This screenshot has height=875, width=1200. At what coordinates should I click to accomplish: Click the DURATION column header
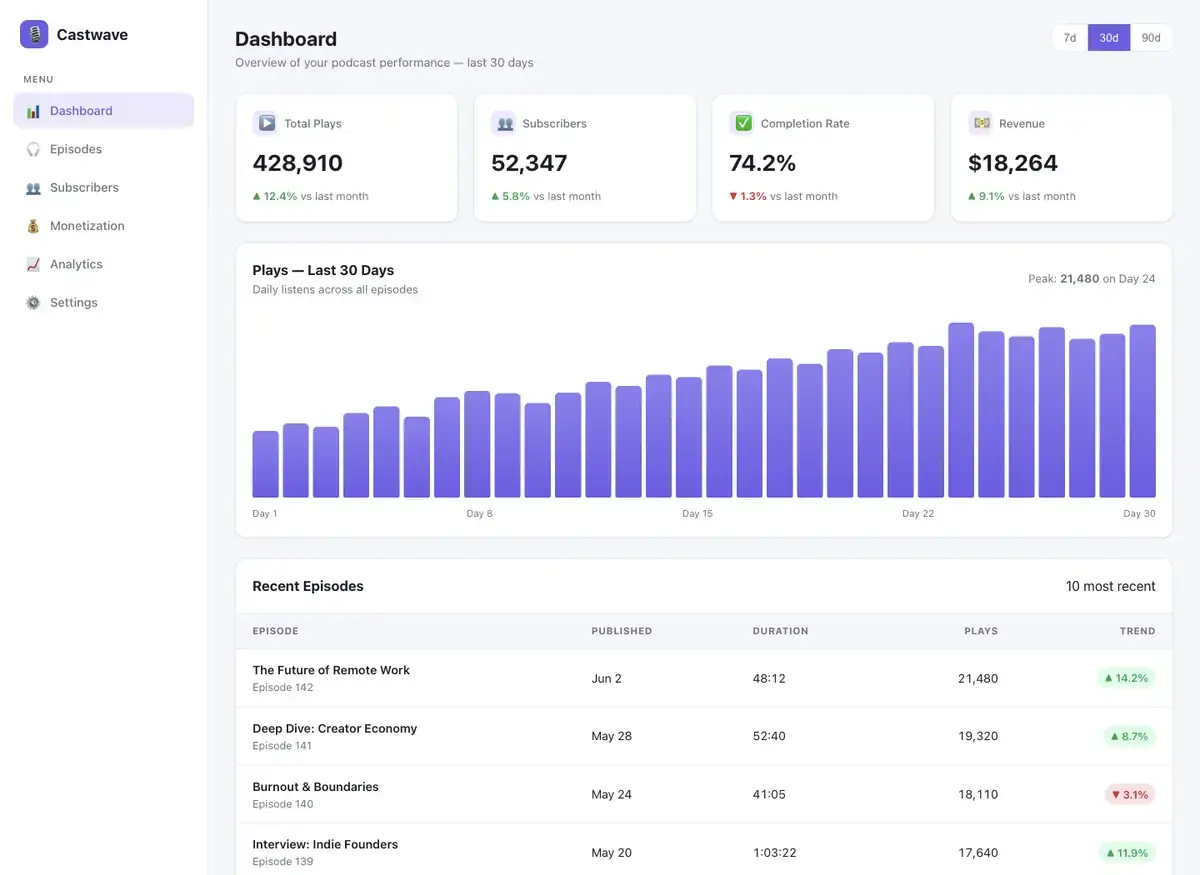click(781, 631)
